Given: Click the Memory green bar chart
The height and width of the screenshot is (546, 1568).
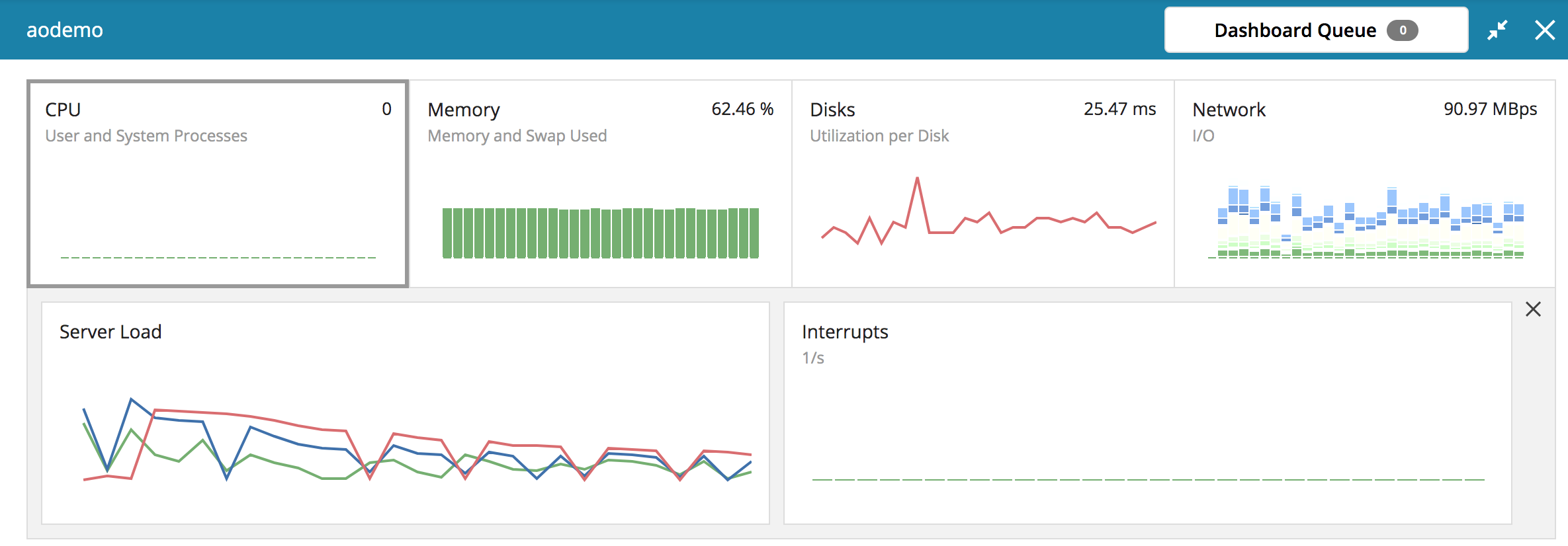Looking at the screenshot, I should [x=601, y=233].
